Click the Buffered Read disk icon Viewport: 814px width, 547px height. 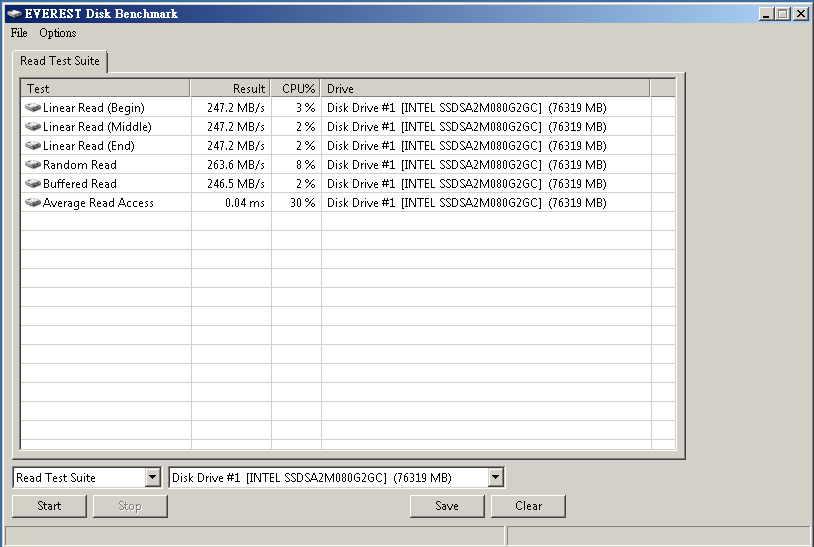click(33, 184)
